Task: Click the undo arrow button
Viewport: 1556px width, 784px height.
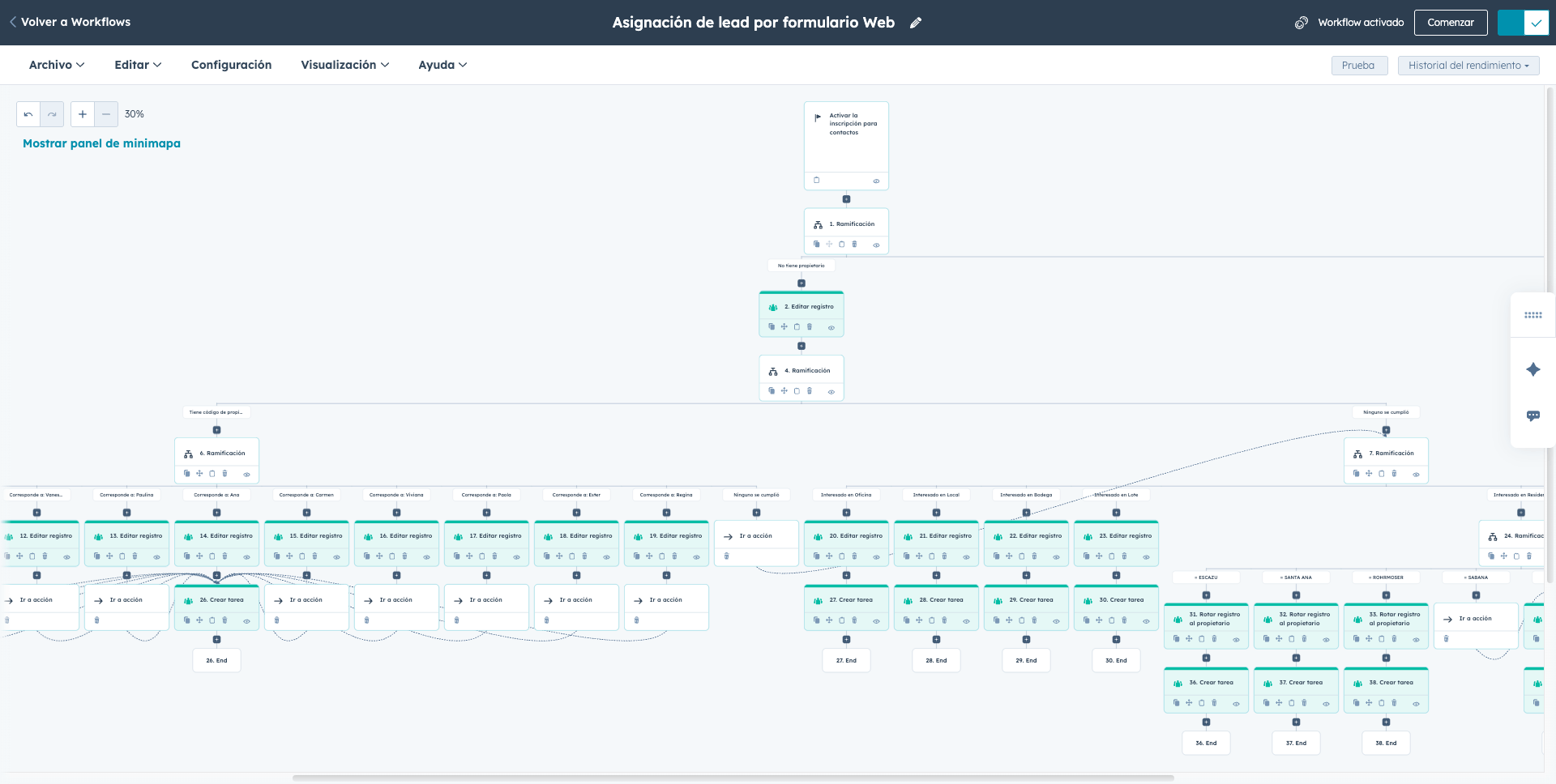Action: 28,114
